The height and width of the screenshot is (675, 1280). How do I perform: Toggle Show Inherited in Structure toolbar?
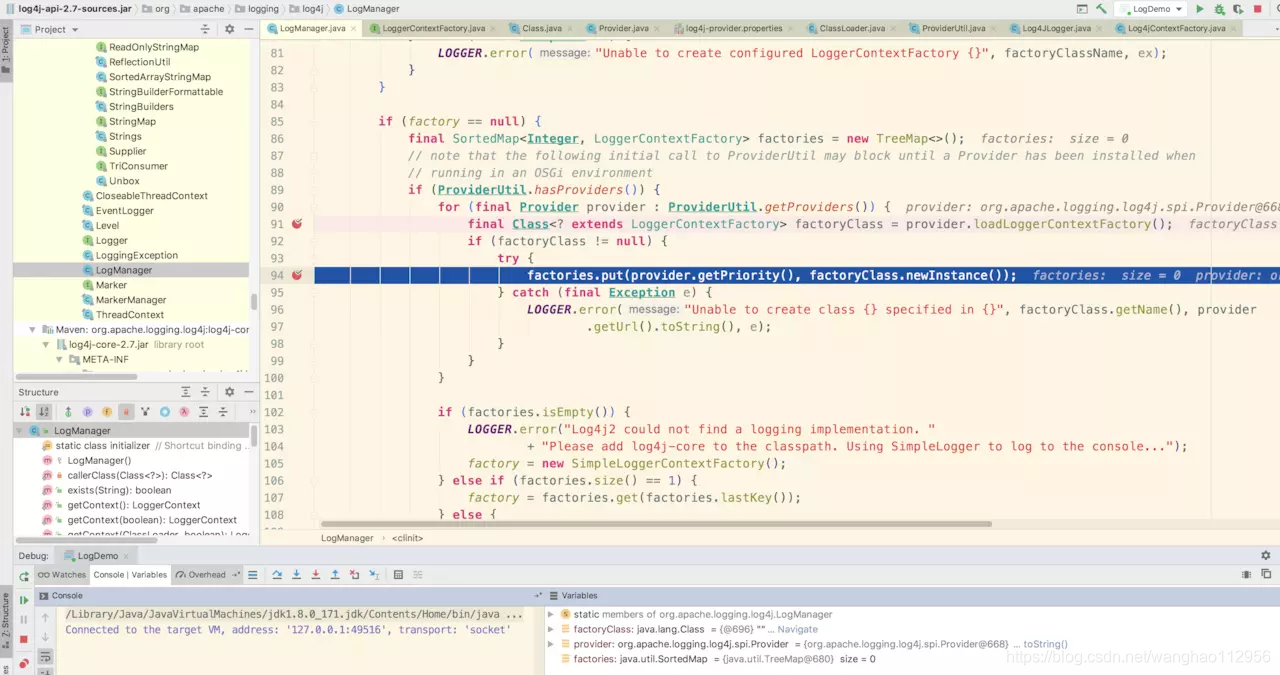(68, 411)
